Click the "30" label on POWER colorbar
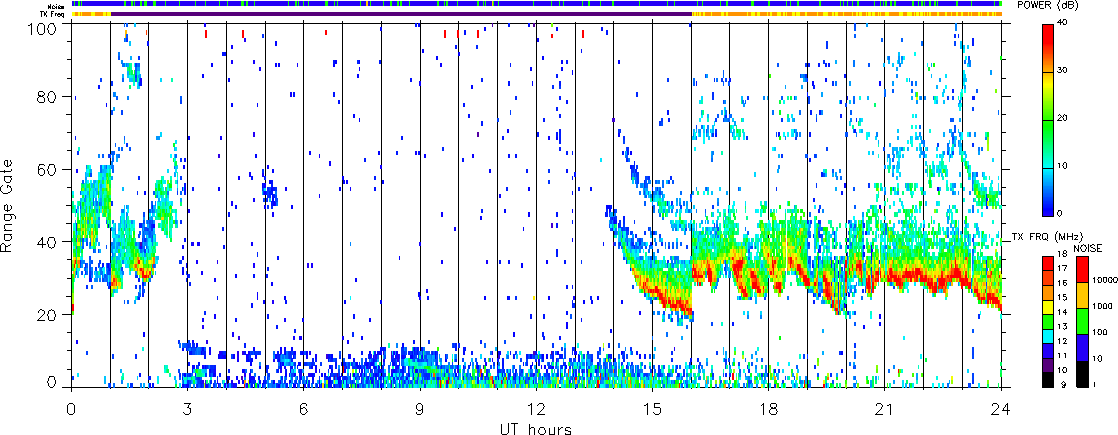Viewport: 1118px width, 435px height. (x=1062, y=71)
